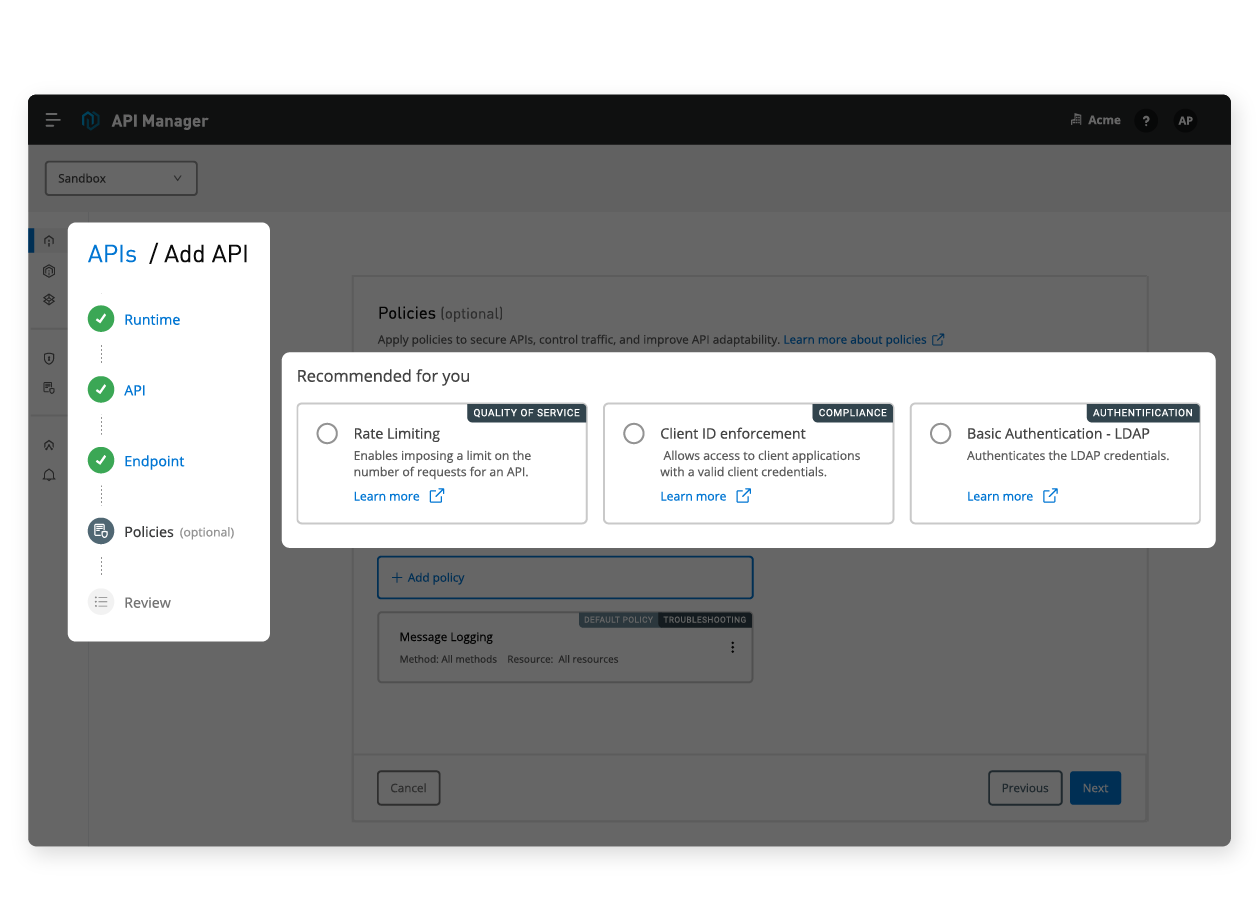The width and height of the screenshot is (1259, 901).
Task: Open external link icon for Client ID enforcement
Action: click(x=743, y=496)
